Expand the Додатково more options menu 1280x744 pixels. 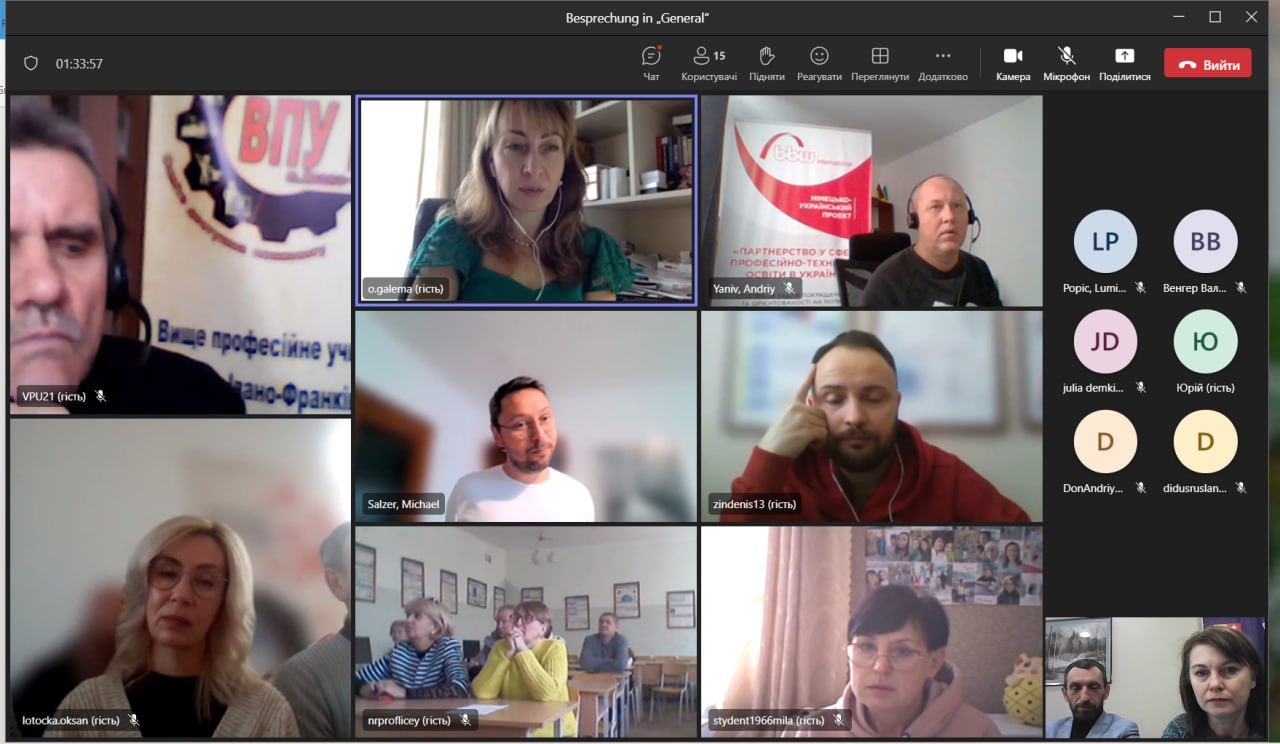click(943, 62)
